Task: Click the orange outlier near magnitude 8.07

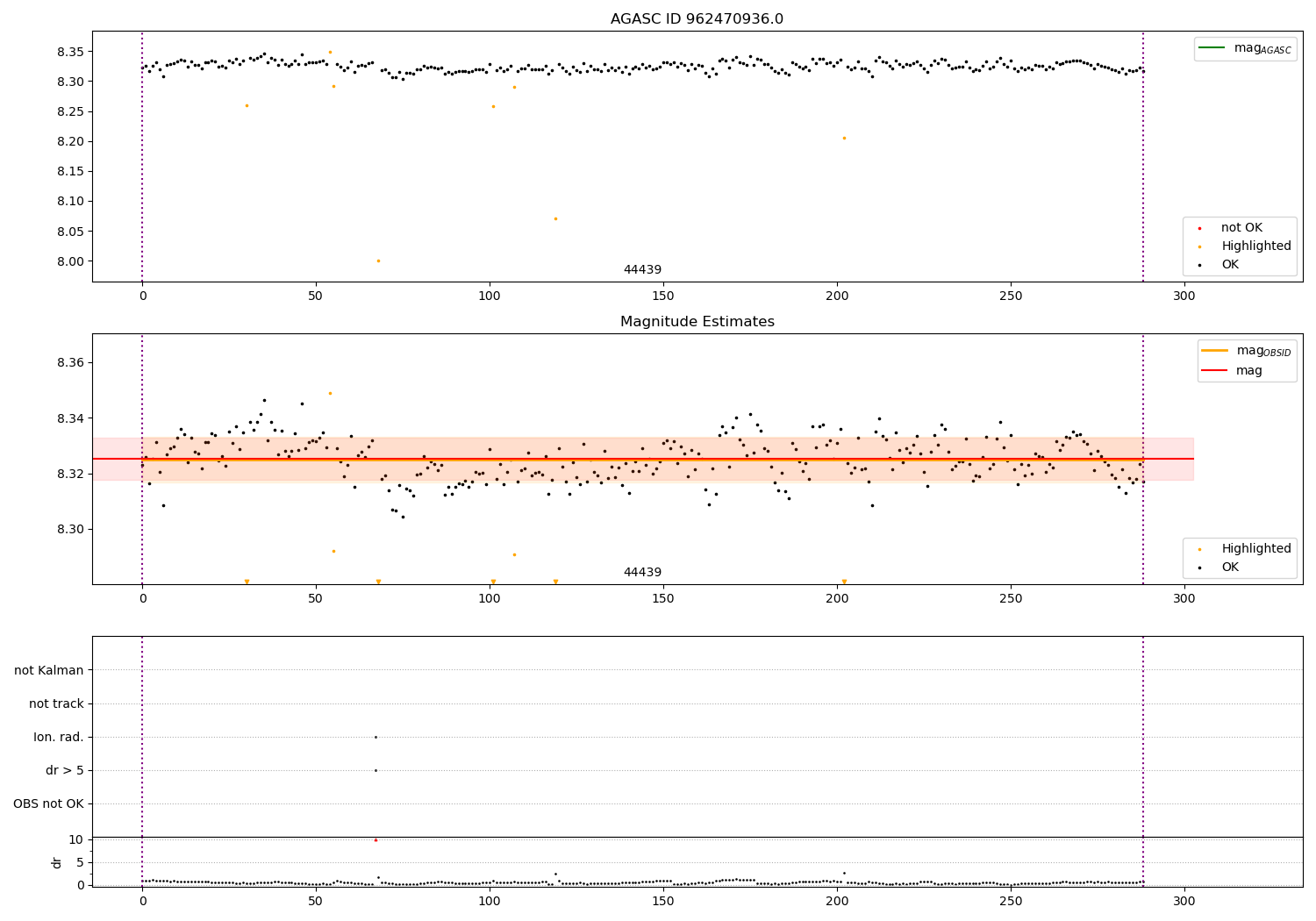Action: 555,218
